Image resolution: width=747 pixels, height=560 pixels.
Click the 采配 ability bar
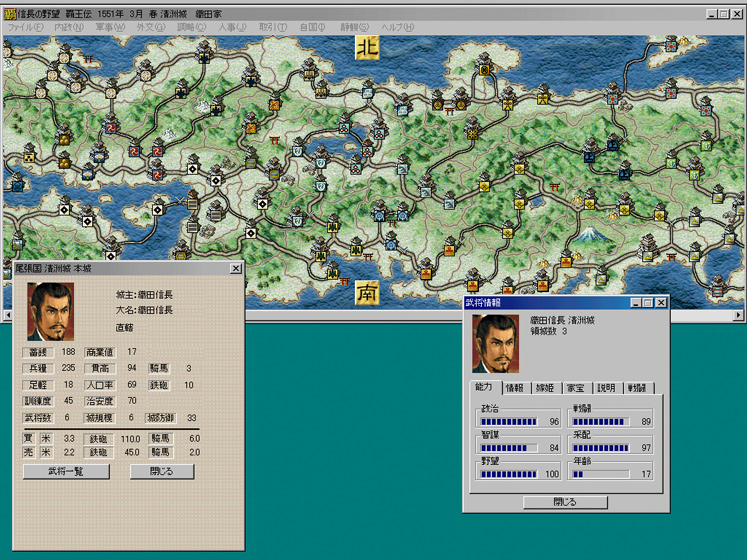(x=601, y=448)
